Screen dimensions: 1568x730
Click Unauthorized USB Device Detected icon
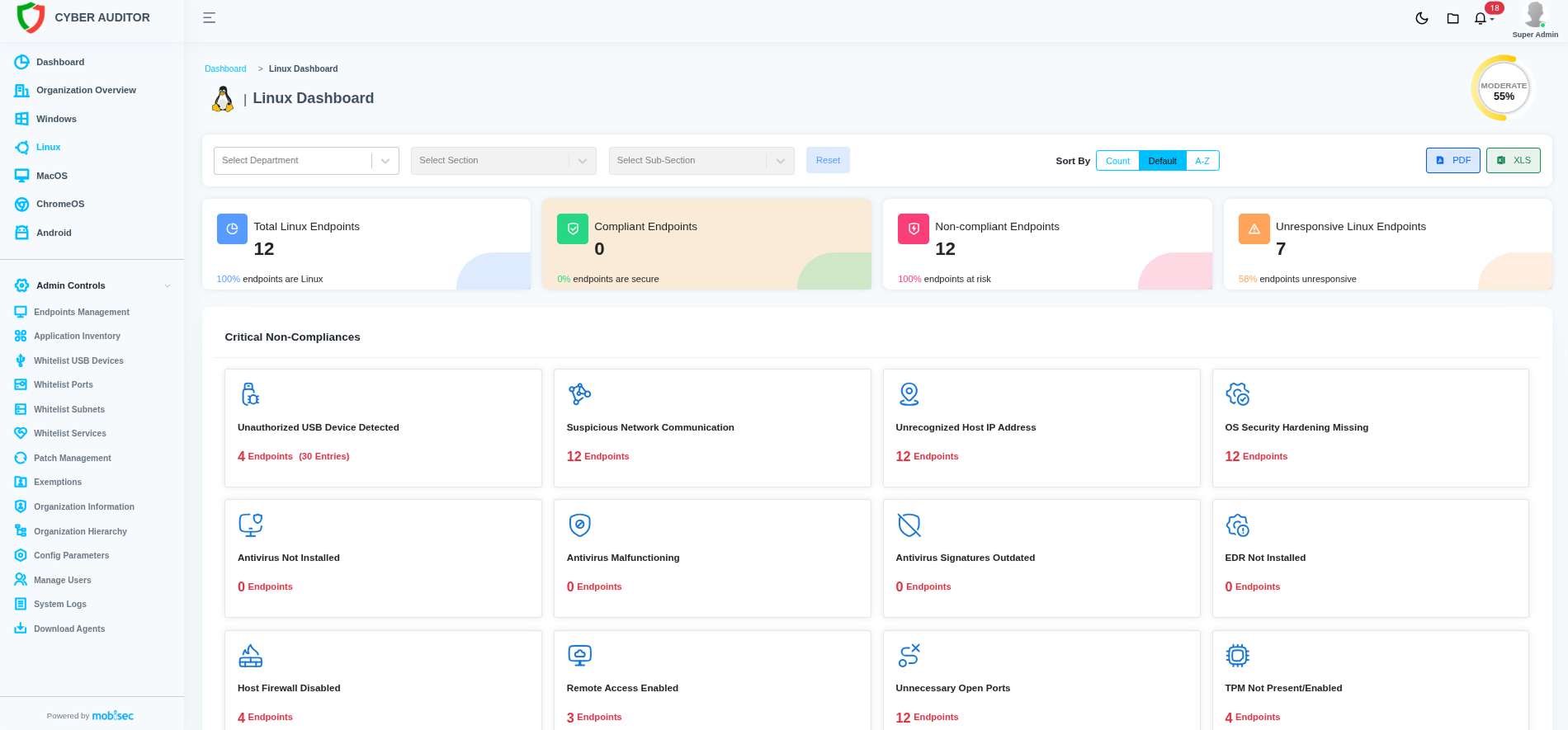[x=250, y=394]
